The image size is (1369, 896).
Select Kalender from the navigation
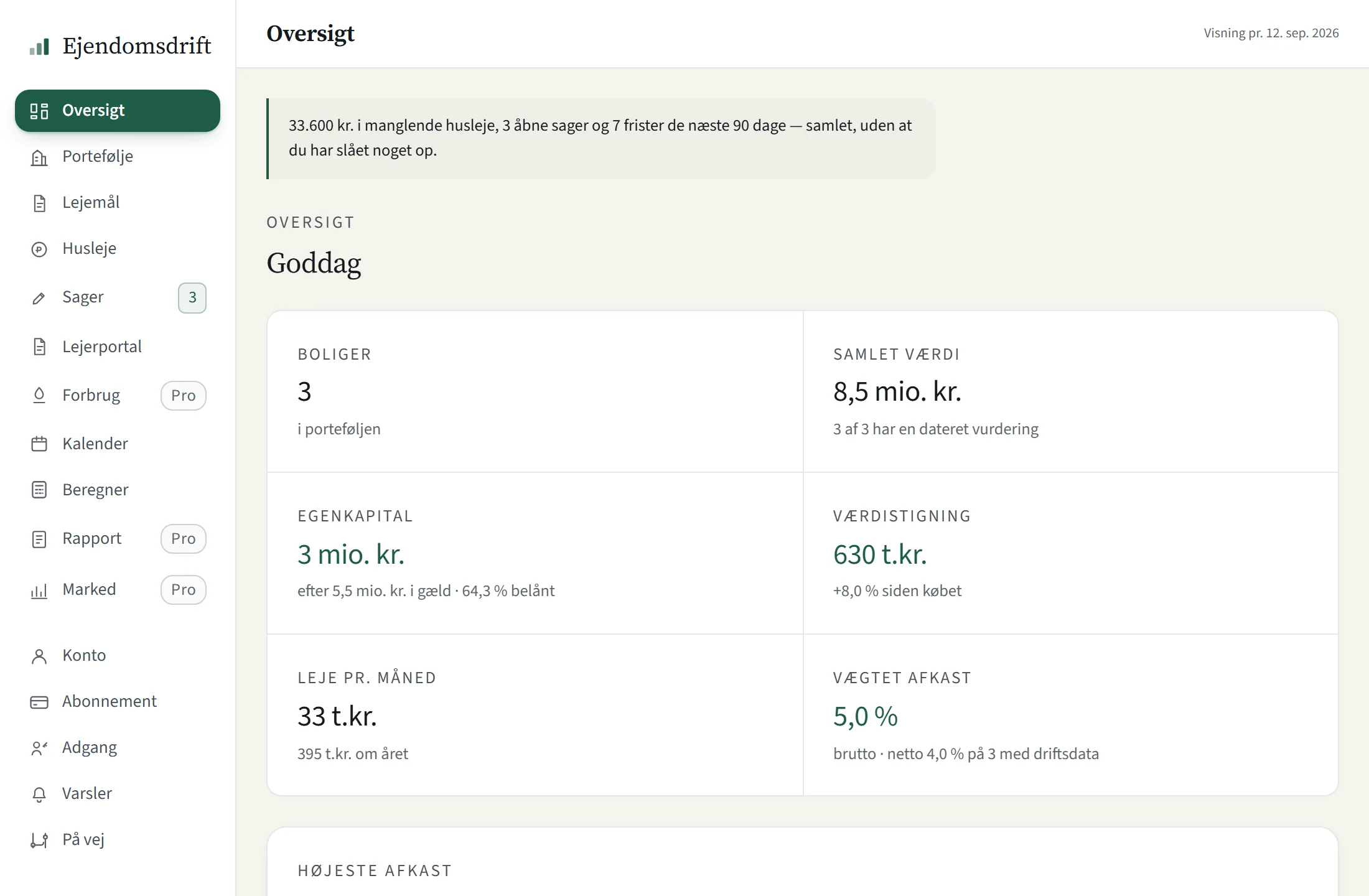point(118,444)
